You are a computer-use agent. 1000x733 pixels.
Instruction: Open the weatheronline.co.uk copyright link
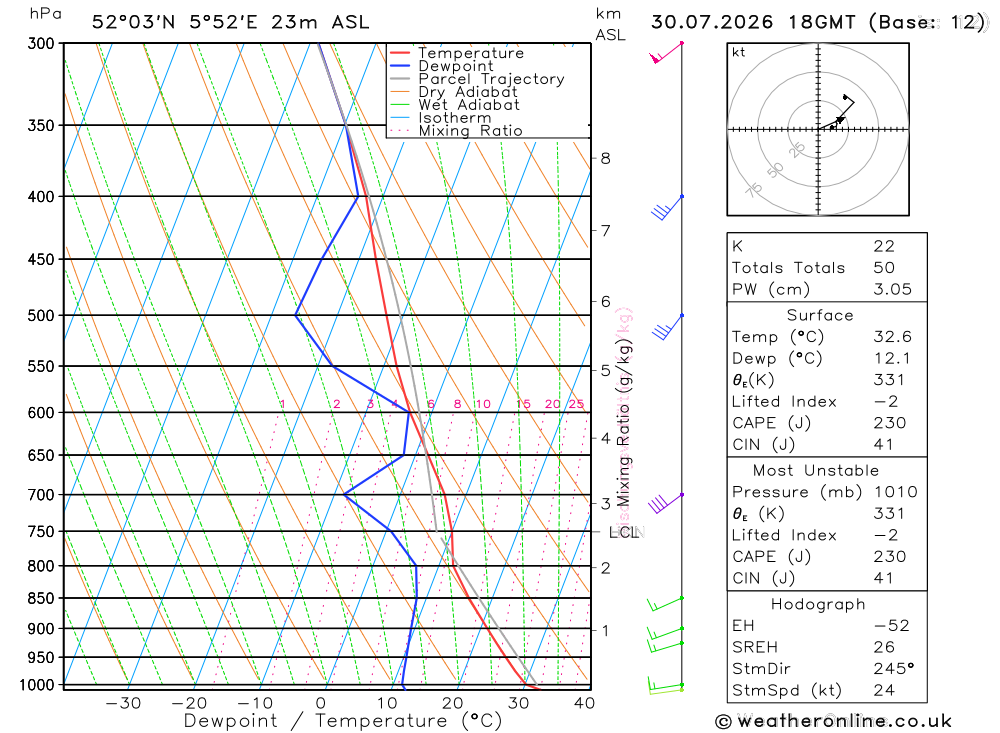coord(834,722)
